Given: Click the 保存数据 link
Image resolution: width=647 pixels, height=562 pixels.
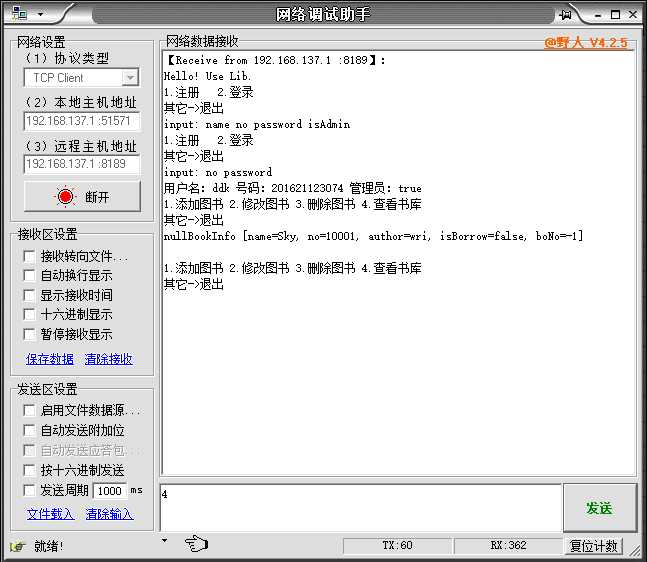Looking at the screenshot, I should (50, 359).
